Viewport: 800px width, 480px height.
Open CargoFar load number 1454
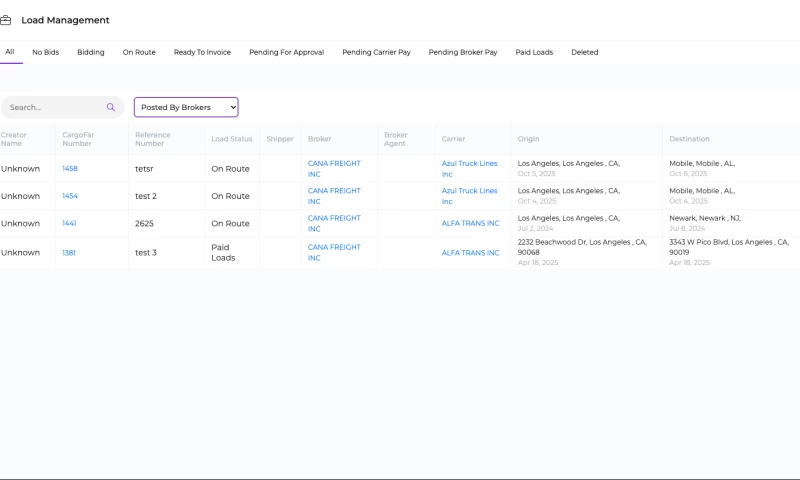click(70, 196)
